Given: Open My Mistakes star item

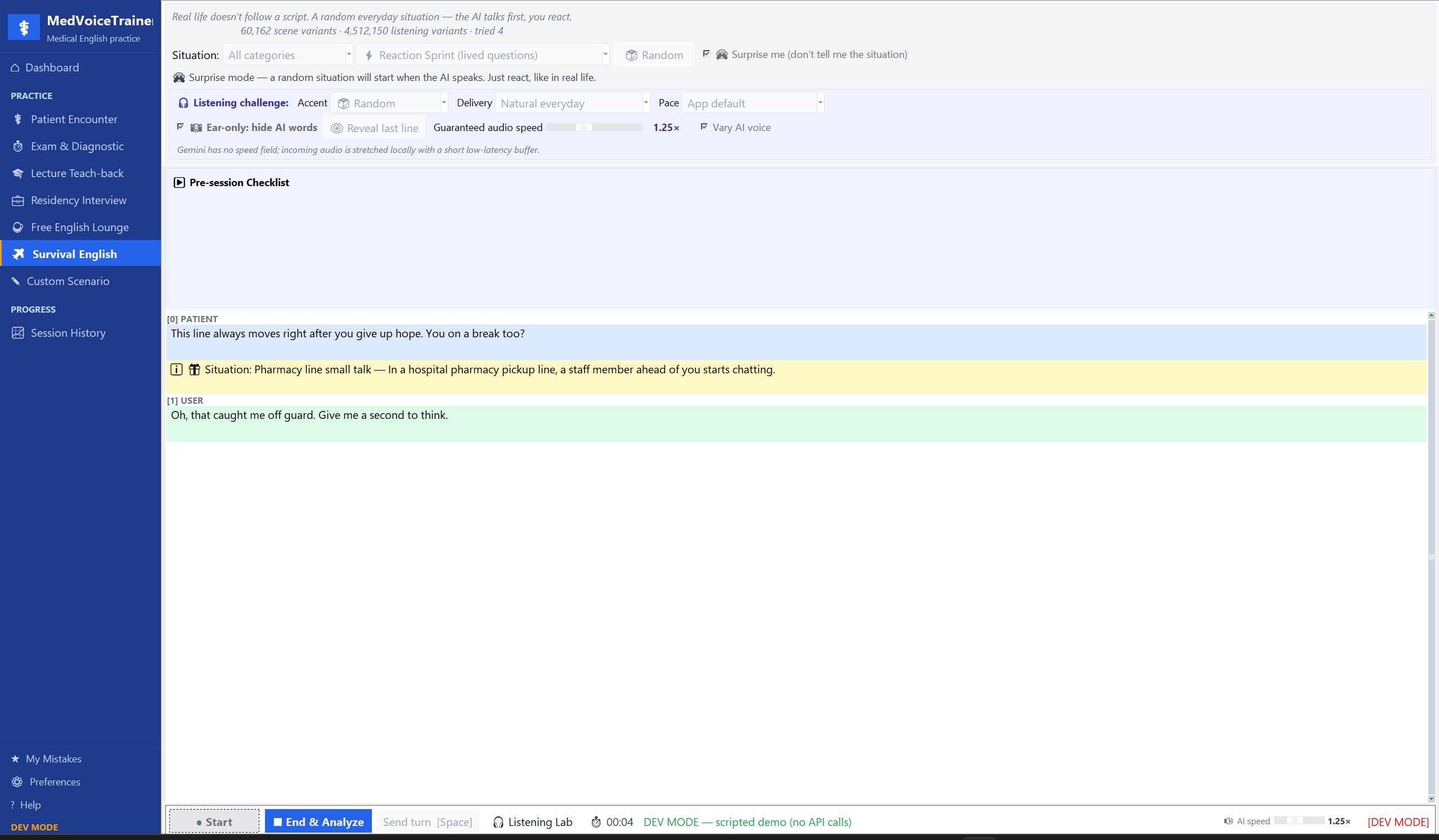Looking at the screenshot, I should pyautogui.click(x=80, y=758).
